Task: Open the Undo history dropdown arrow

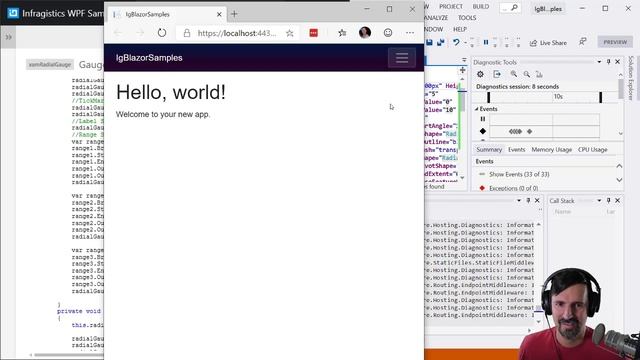Action: pos(465,42)
